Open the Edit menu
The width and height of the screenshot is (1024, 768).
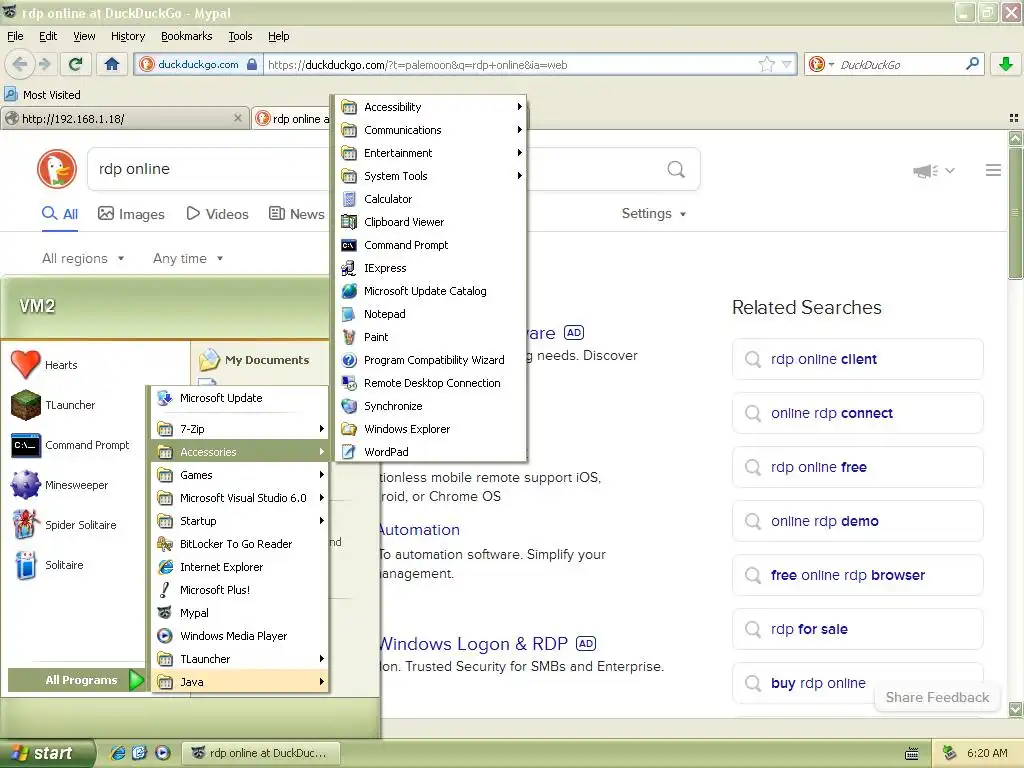pyautogui.click(x=48, y=36)
